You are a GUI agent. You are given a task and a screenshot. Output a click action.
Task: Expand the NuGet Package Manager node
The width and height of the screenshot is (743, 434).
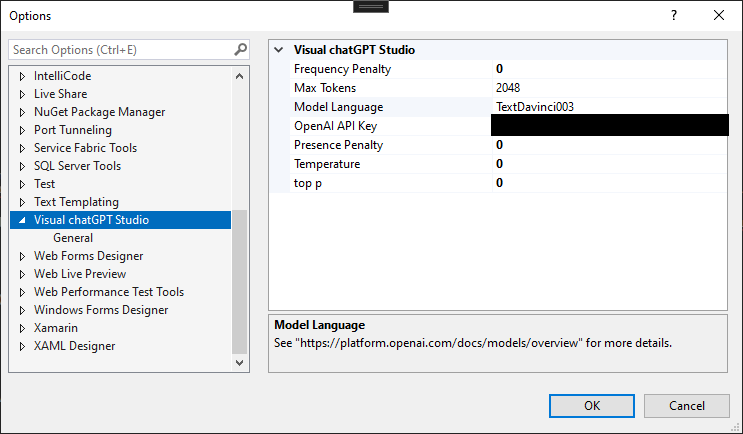(x=22, y=112)
